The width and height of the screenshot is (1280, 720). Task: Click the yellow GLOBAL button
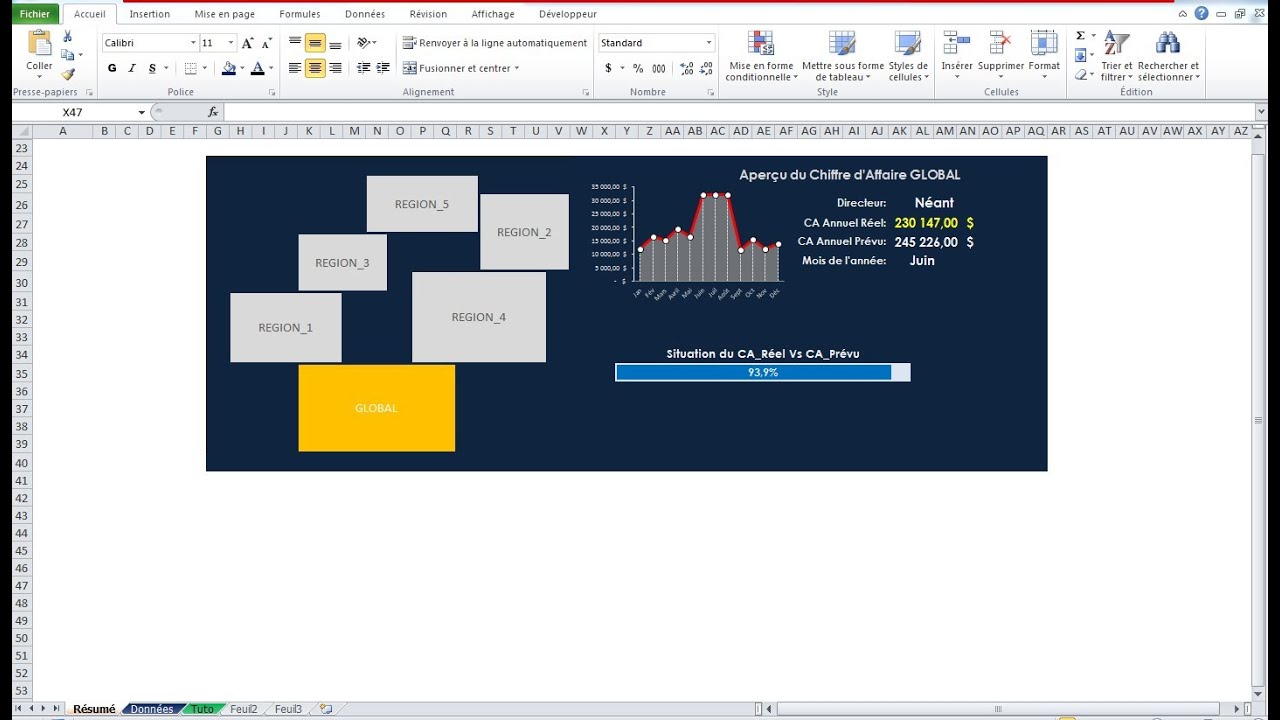click(x=376, y=408)
